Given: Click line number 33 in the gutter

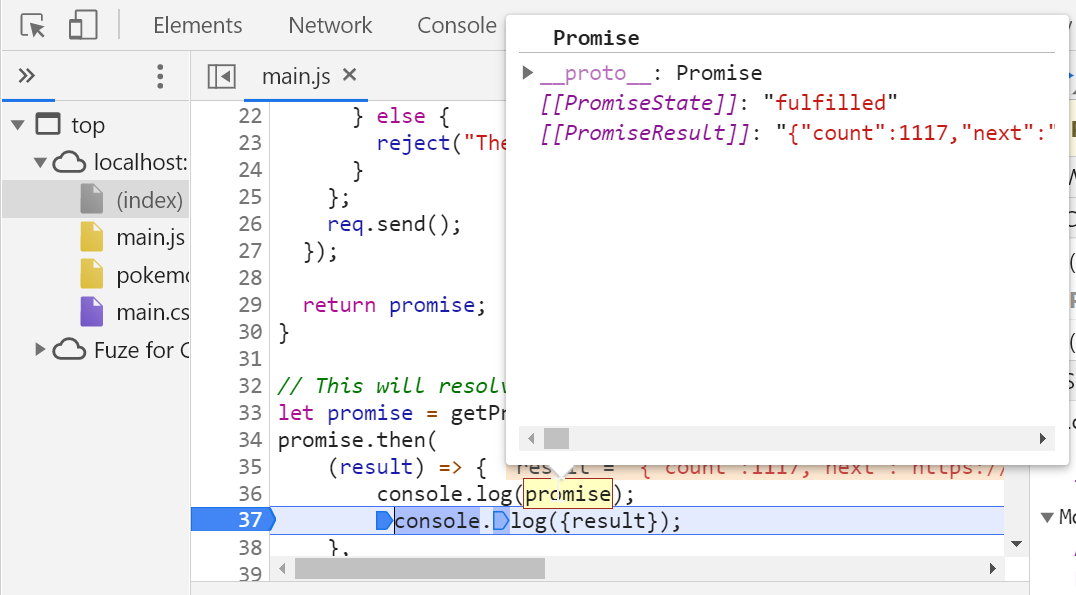Looking at the screenshot, I should click(x=250, y=412).
